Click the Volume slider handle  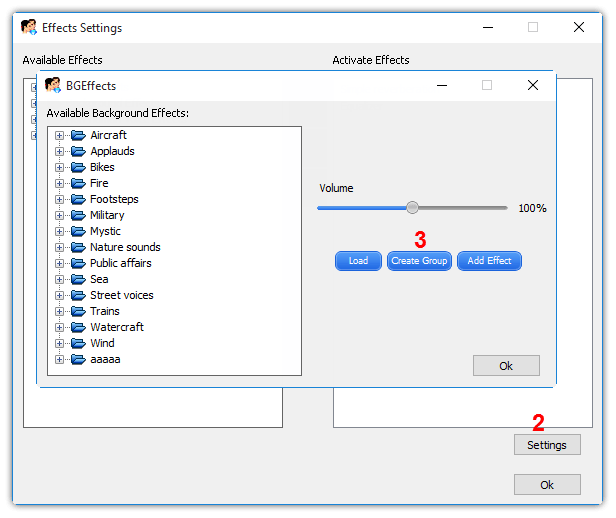pos(412,207)
